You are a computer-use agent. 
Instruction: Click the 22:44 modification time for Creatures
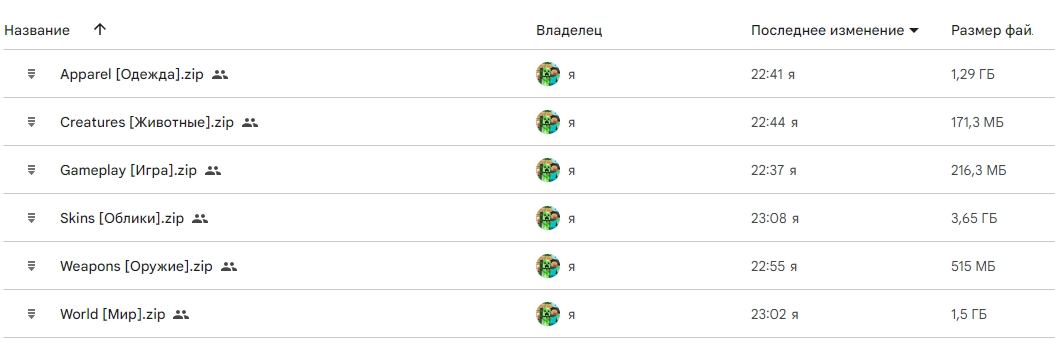tap(768, 122)
